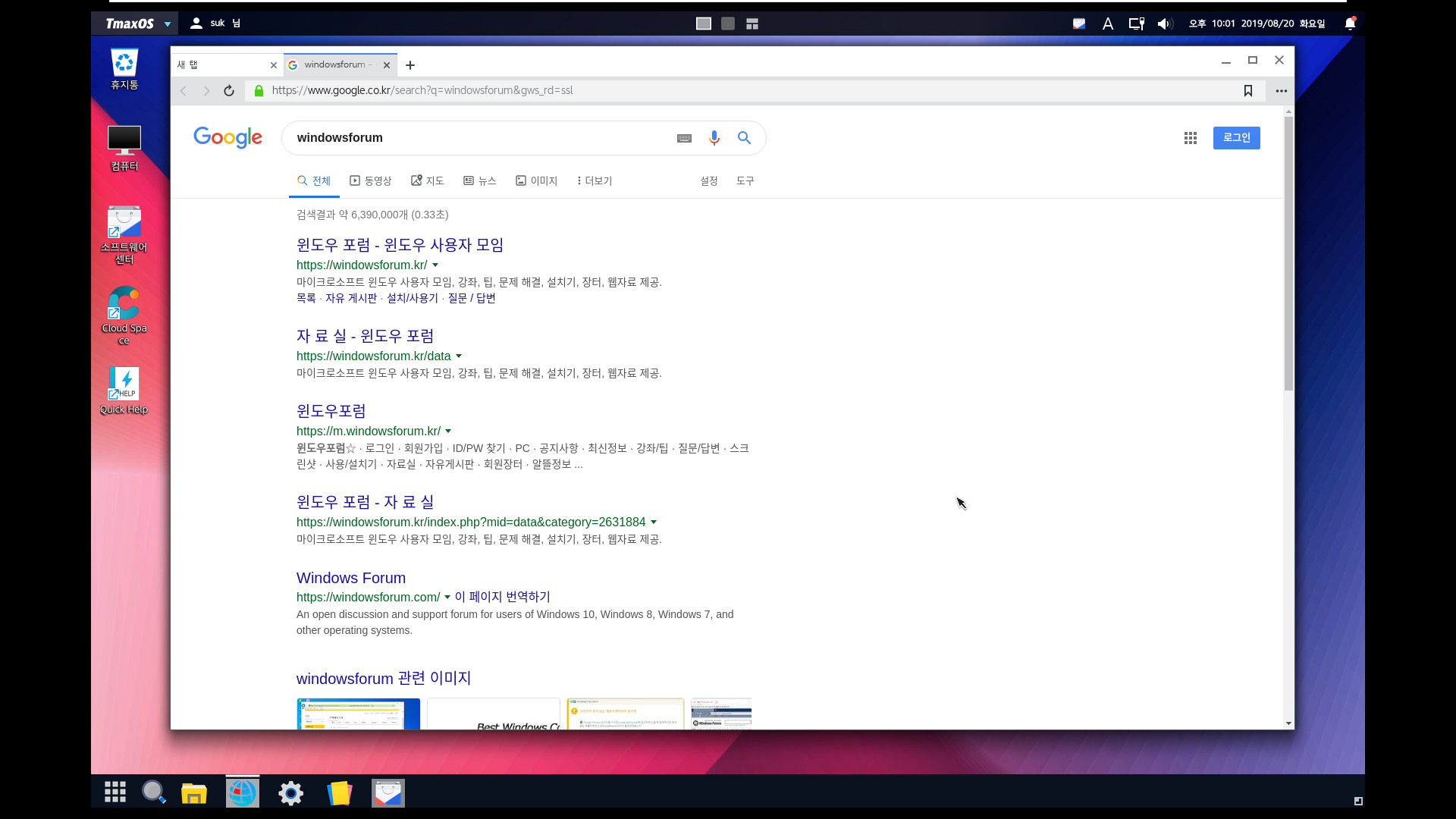The height and width of the screenshot is (819, 1456).
Task: Click the Google logo
Action: [x=227, y=137]
